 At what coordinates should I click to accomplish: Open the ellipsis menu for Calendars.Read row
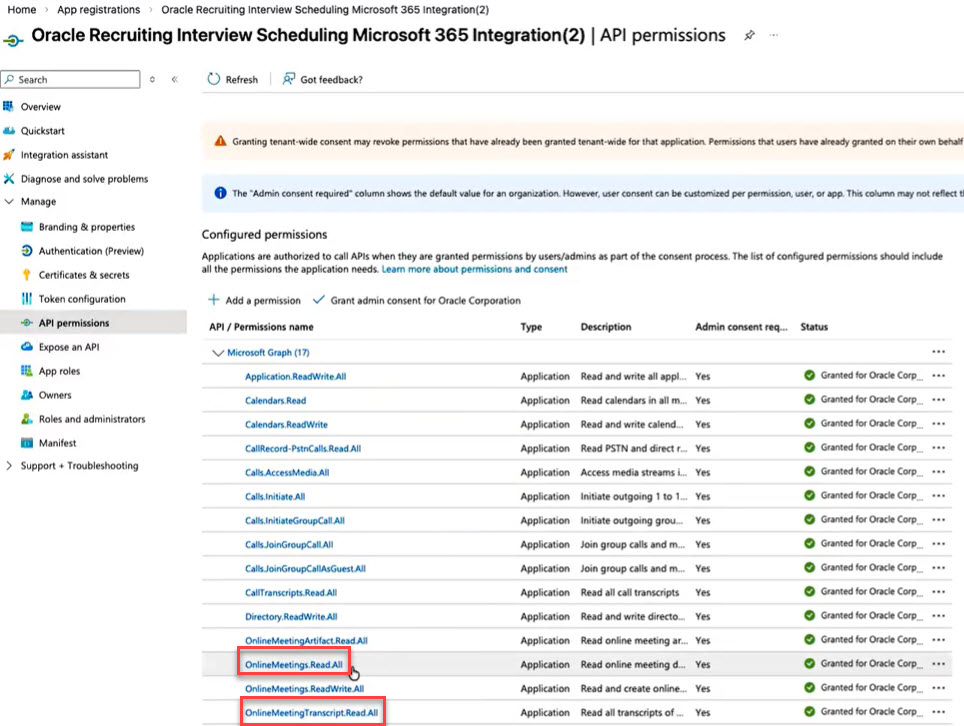[938, 400]
